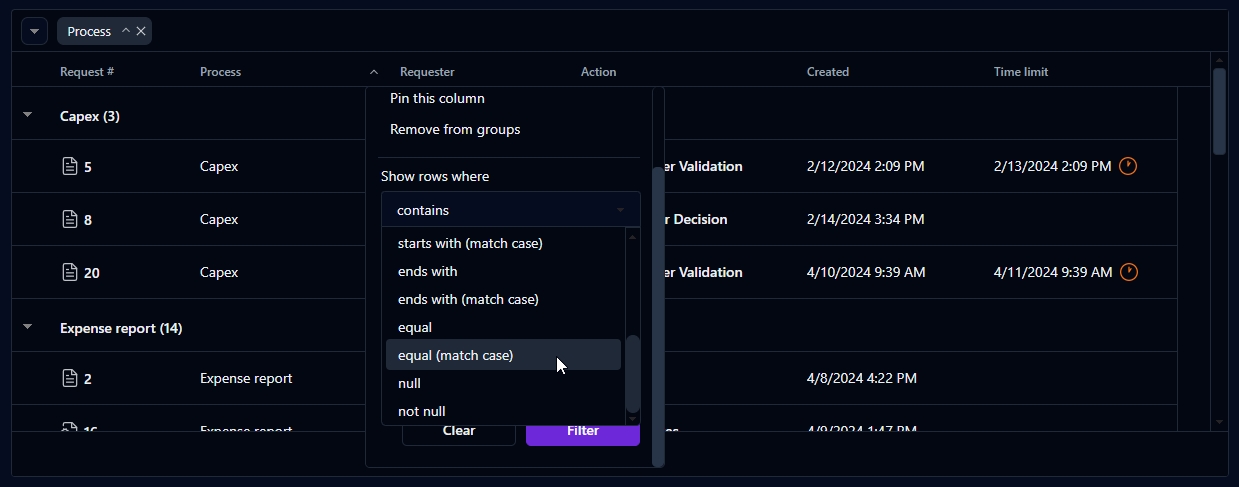The width and height of the screenshot is (1239, 487).
Task: Choose 'Remove from groups' menu option
Action: pos(455,129)
